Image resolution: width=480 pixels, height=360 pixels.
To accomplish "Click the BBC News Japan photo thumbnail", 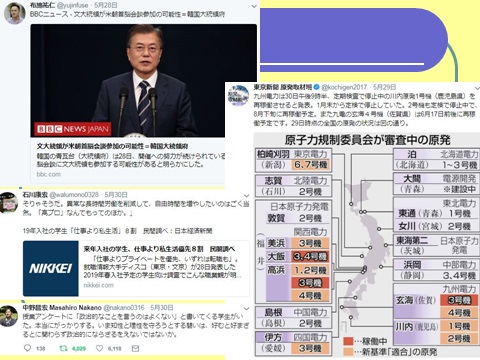I will coord(128,81).
